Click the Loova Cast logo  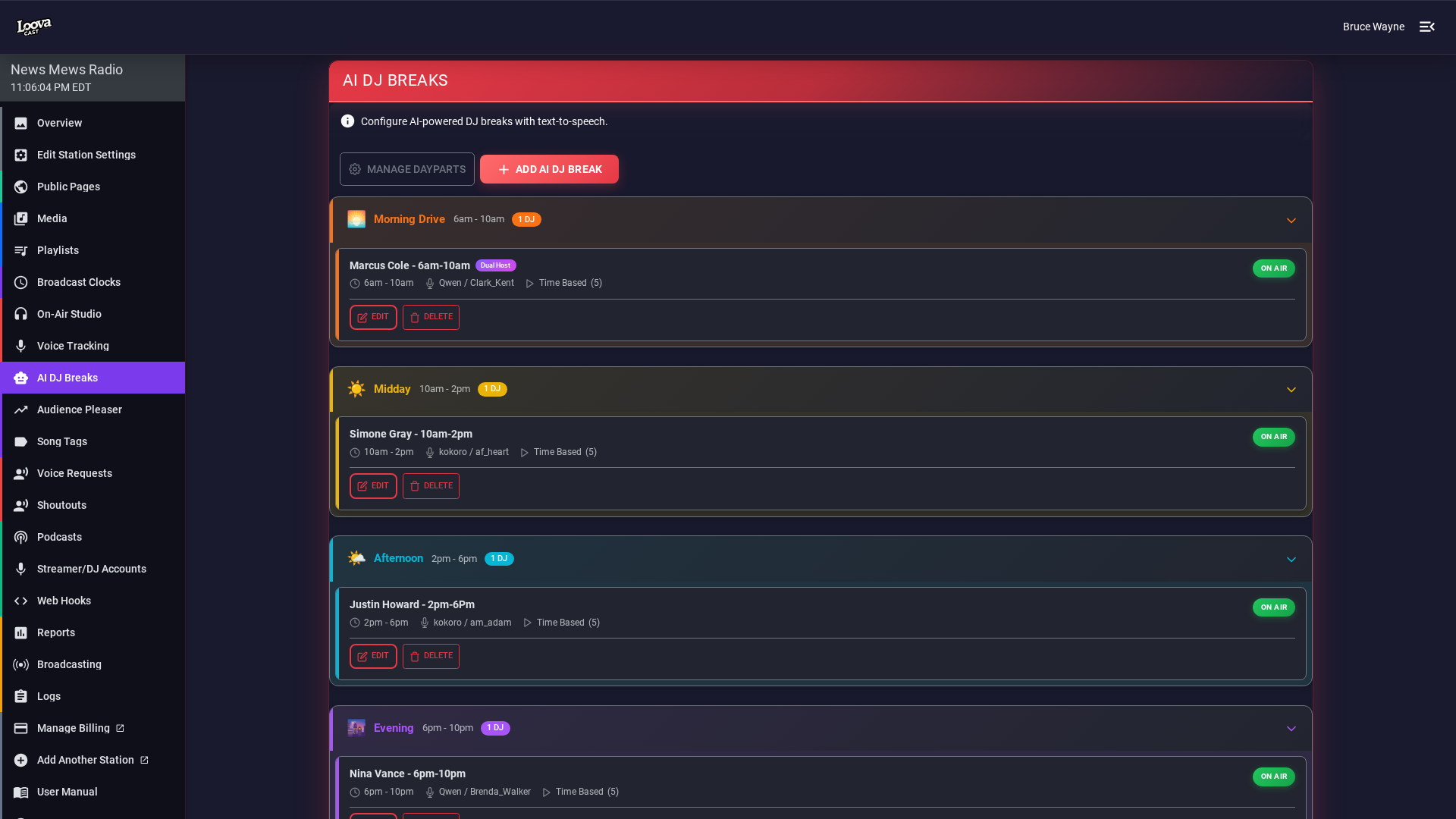click(x=34, y=27)
